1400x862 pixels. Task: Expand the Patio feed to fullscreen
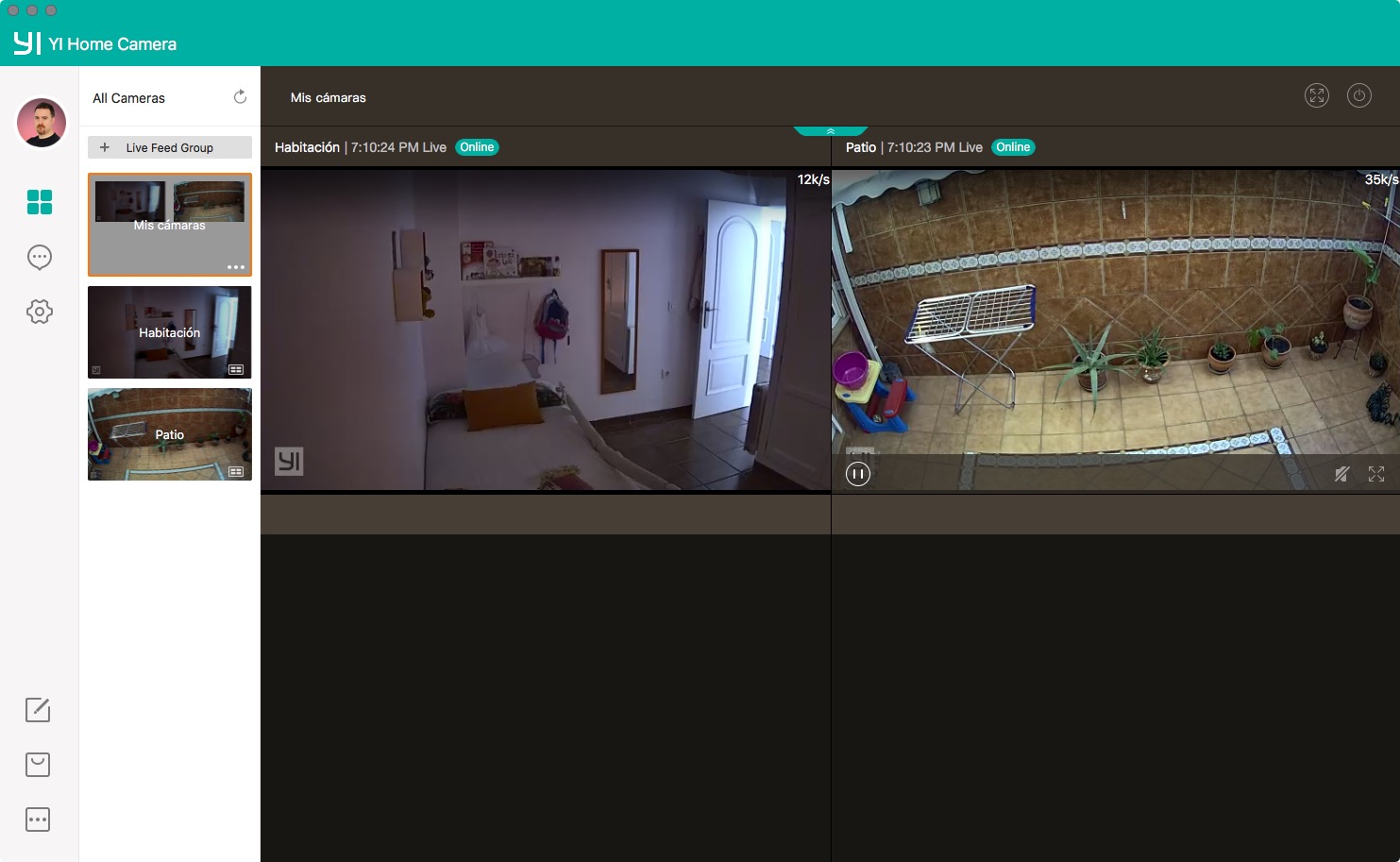(1376, 474)
